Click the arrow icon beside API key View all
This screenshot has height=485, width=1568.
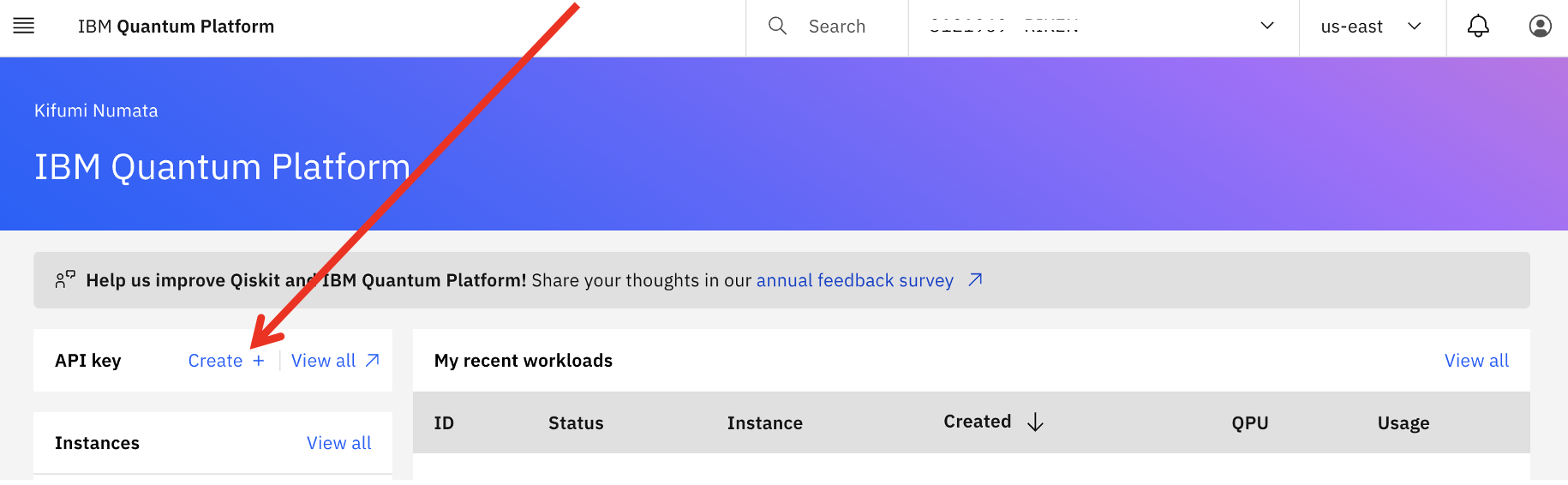pyautogui.click(x=373, y=361)
